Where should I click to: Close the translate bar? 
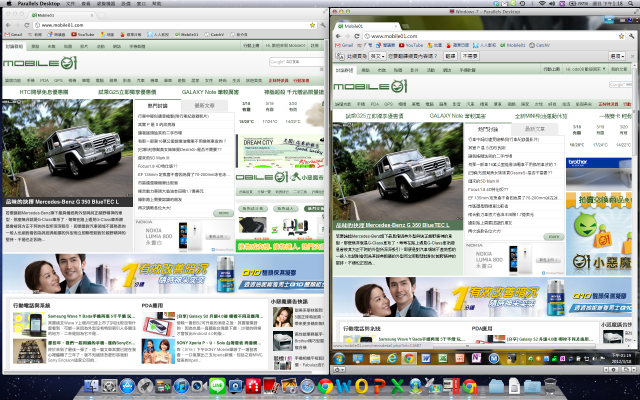(632, 56)
